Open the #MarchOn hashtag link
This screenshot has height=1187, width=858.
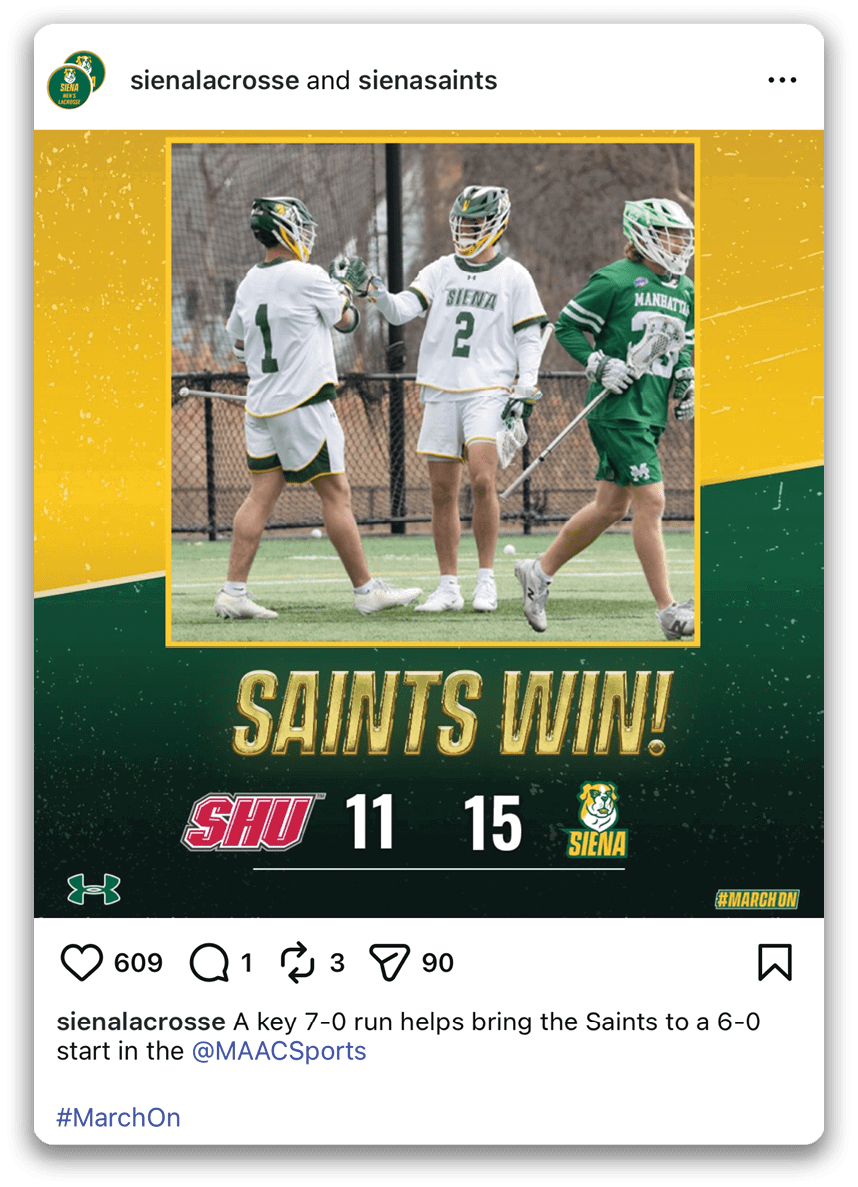click(118, 1117)
